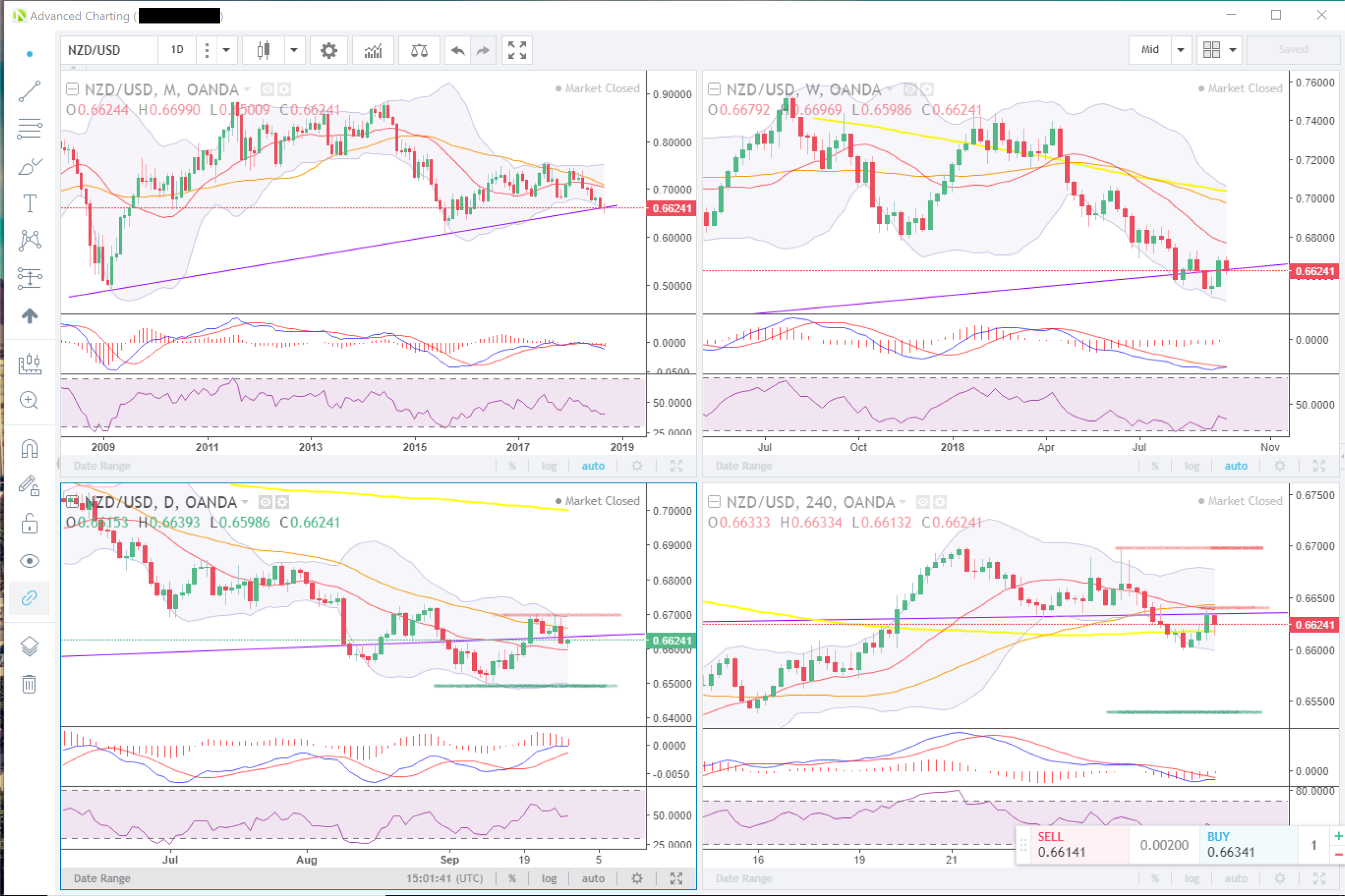1345x896 pixels.
Task: Select the Text annotation tool
Action: [x=29, y=204]
